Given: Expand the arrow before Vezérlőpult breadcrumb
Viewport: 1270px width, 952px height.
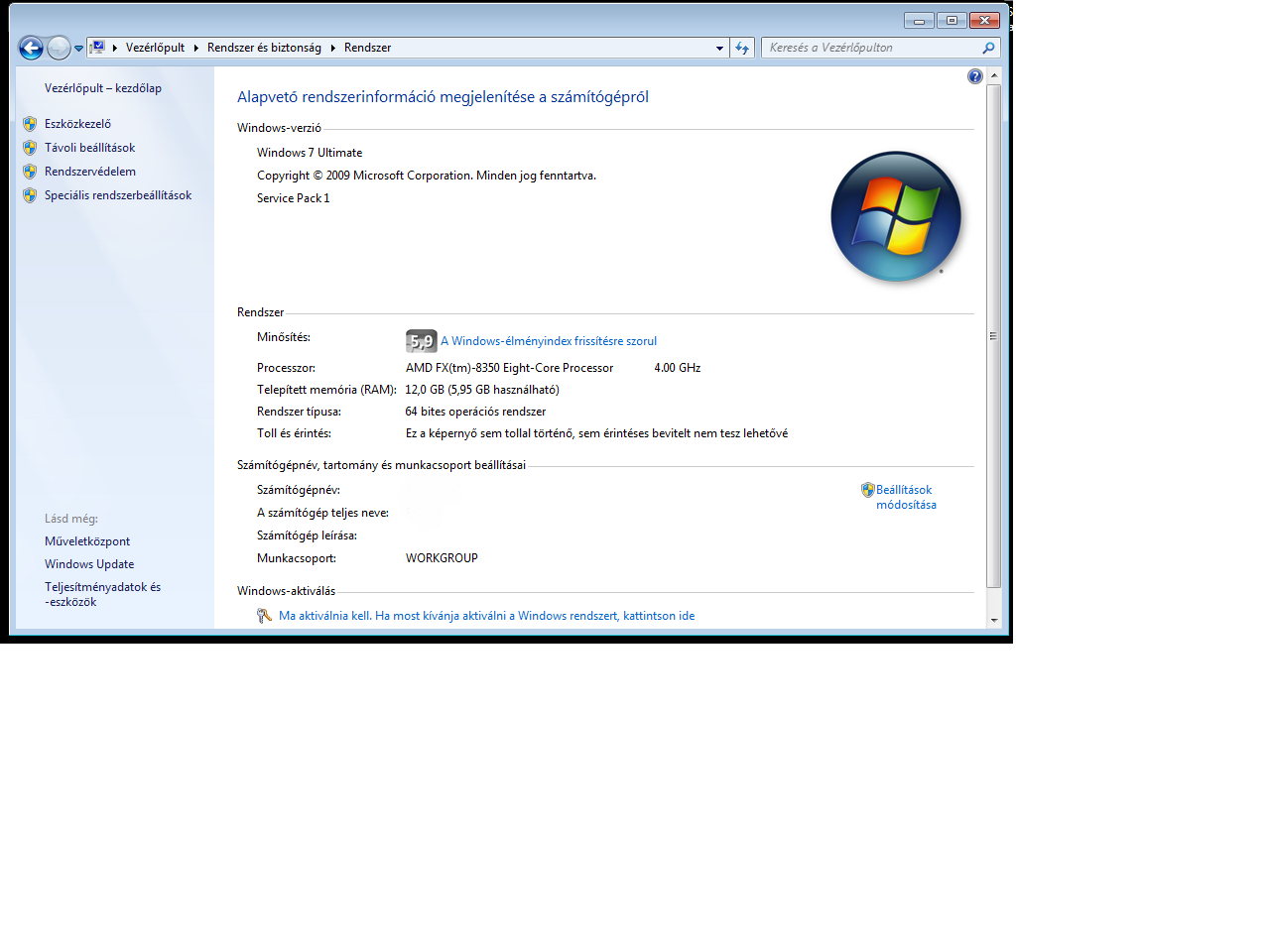Looking at the screenshot, I should pos(115,48).
